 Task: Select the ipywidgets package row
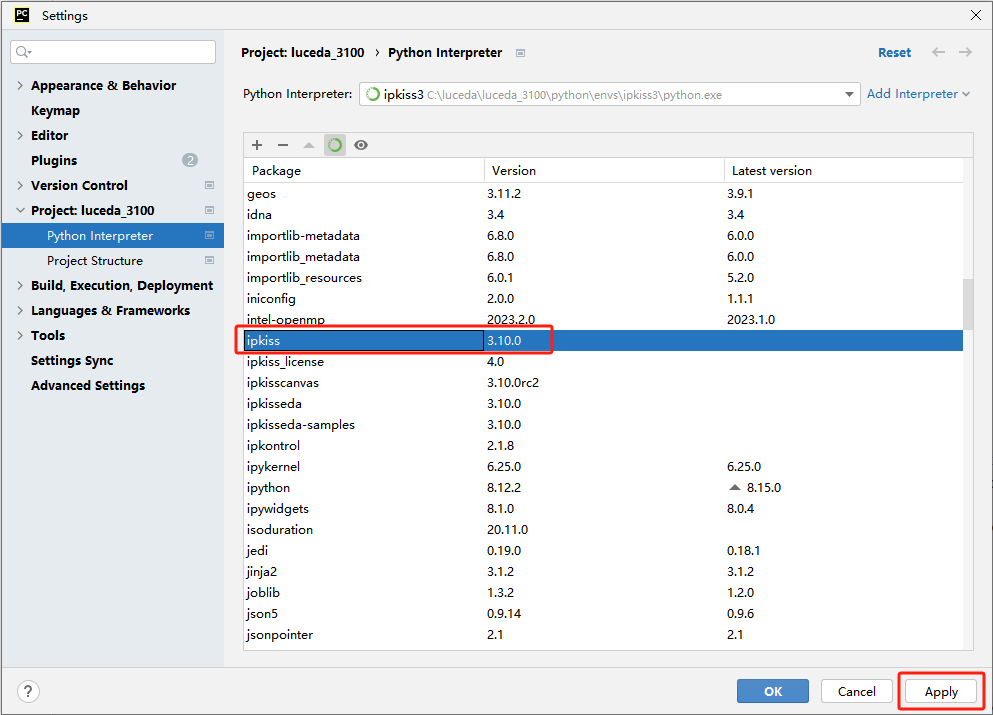point(604,509)
